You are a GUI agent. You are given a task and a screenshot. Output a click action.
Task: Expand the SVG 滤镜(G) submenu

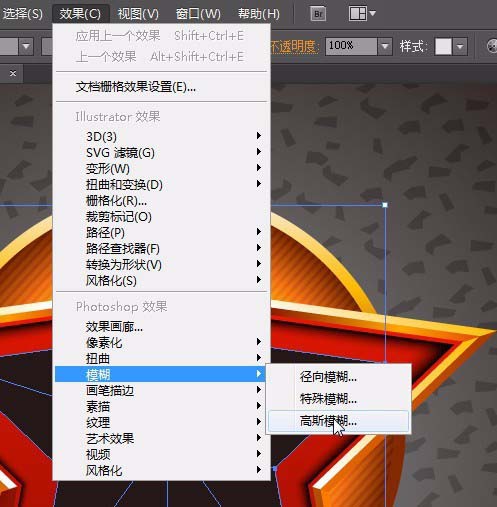[161, 152]
